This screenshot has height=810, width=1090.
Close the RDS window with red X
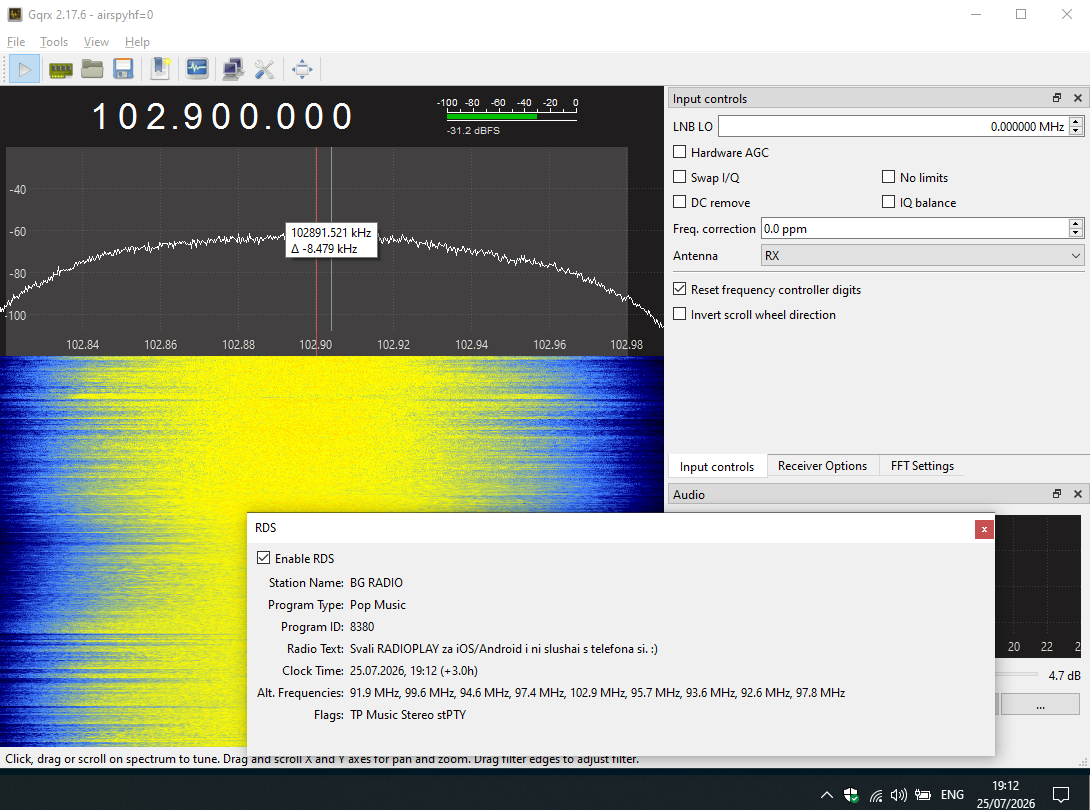[x=984, y=529]
